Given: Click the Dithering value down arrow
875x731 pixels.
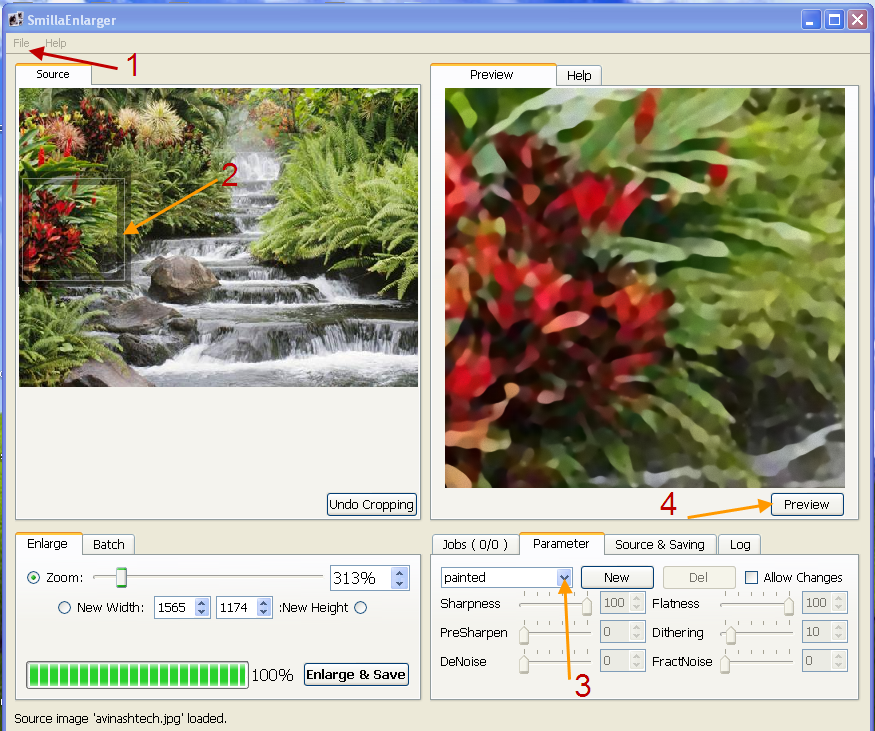Looking at the screenshot, I should click(x=839, y=637).
